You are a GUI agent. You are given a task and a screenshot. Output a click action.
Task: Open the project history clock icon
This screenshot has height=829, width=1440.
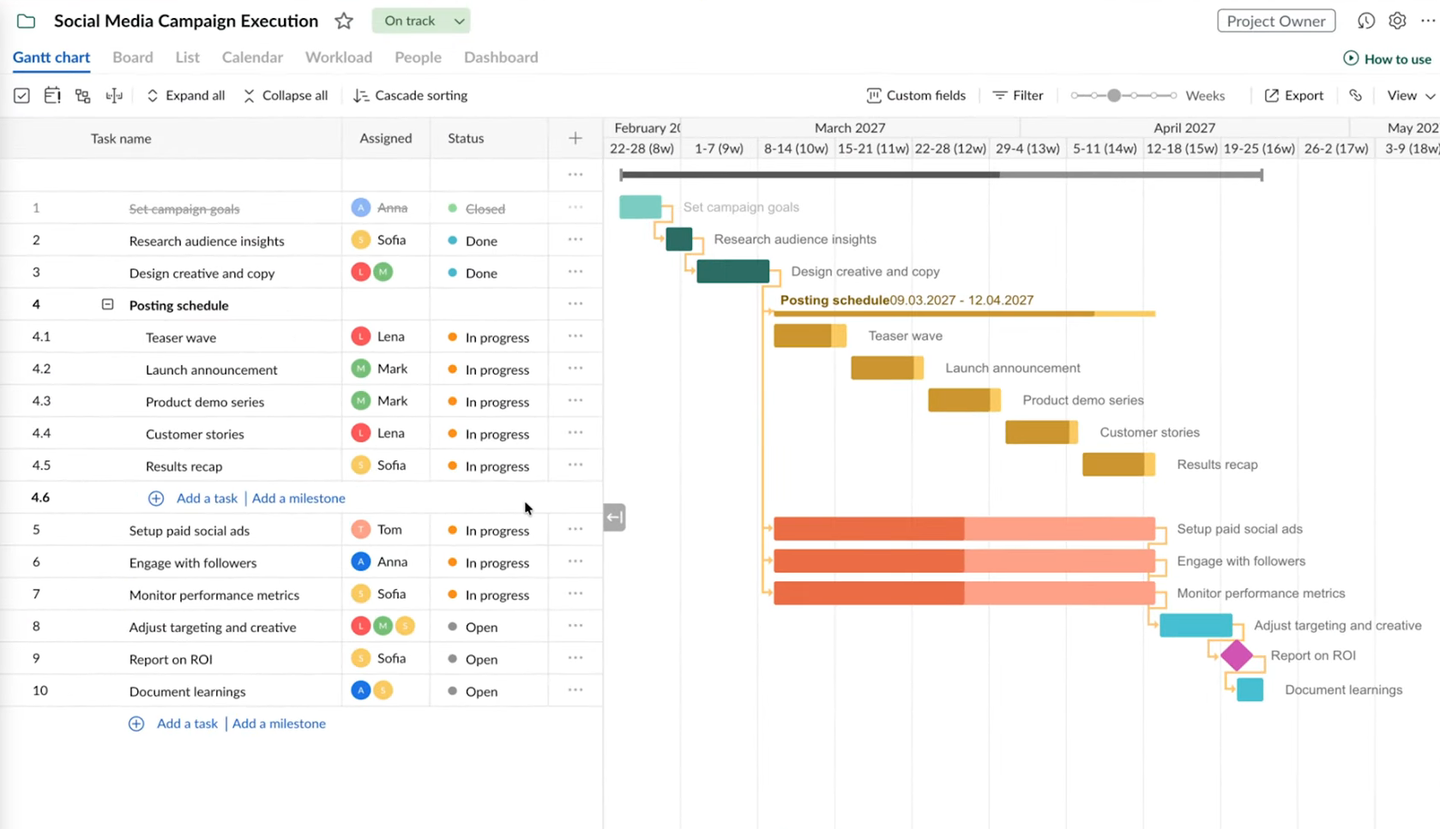pyautogui.click(x=1366, y=21)
